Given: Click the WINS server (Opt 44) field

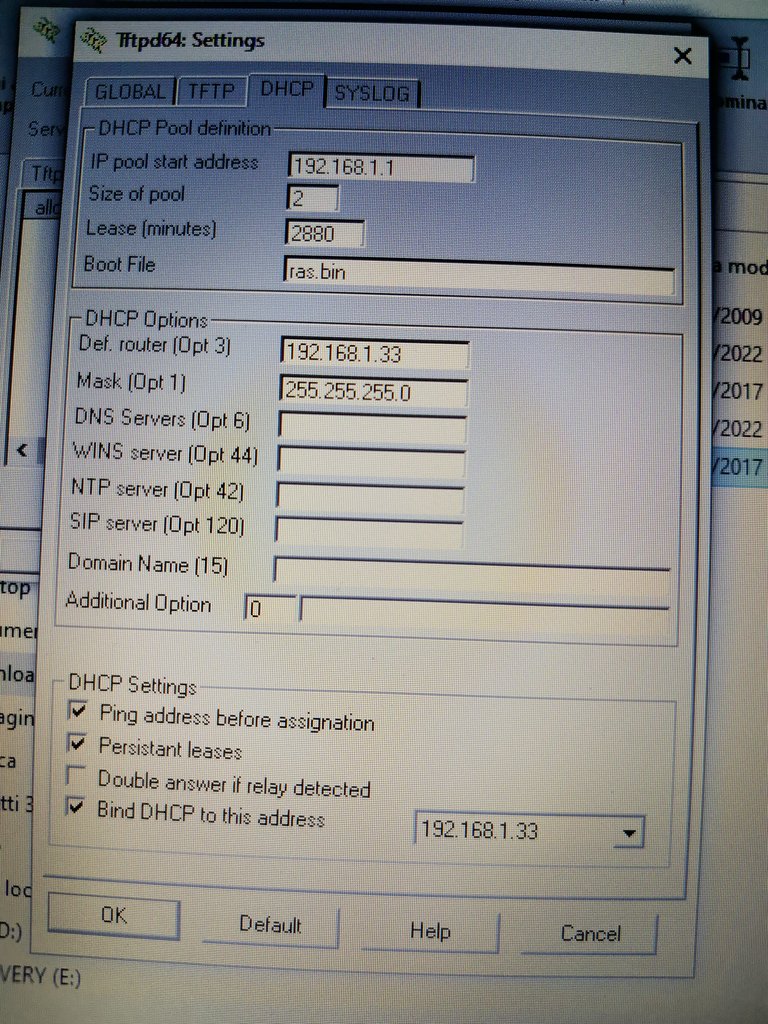Looking at the screenshot, I should pos(371,462).
